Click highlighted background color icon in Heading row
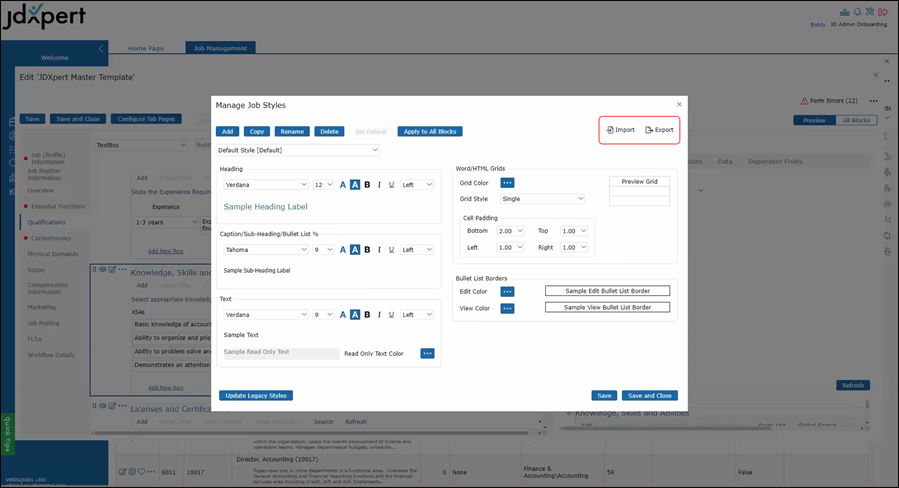The width and height of the screenshot is (899, 488). pos(355,184)
